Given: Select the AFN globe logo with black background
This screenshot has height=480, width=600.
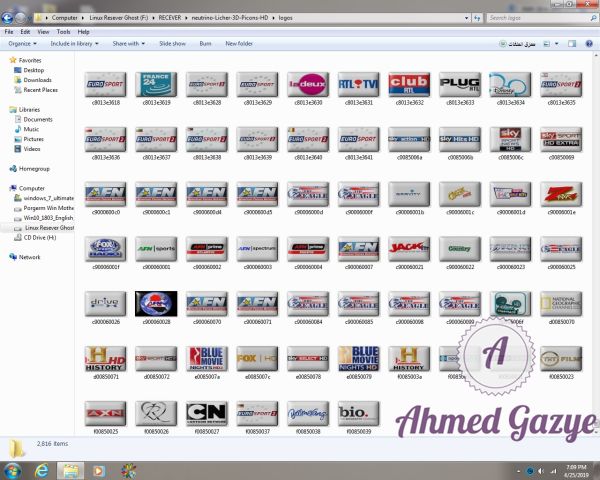Looking at the screenshot, I should tap(156, 304).
